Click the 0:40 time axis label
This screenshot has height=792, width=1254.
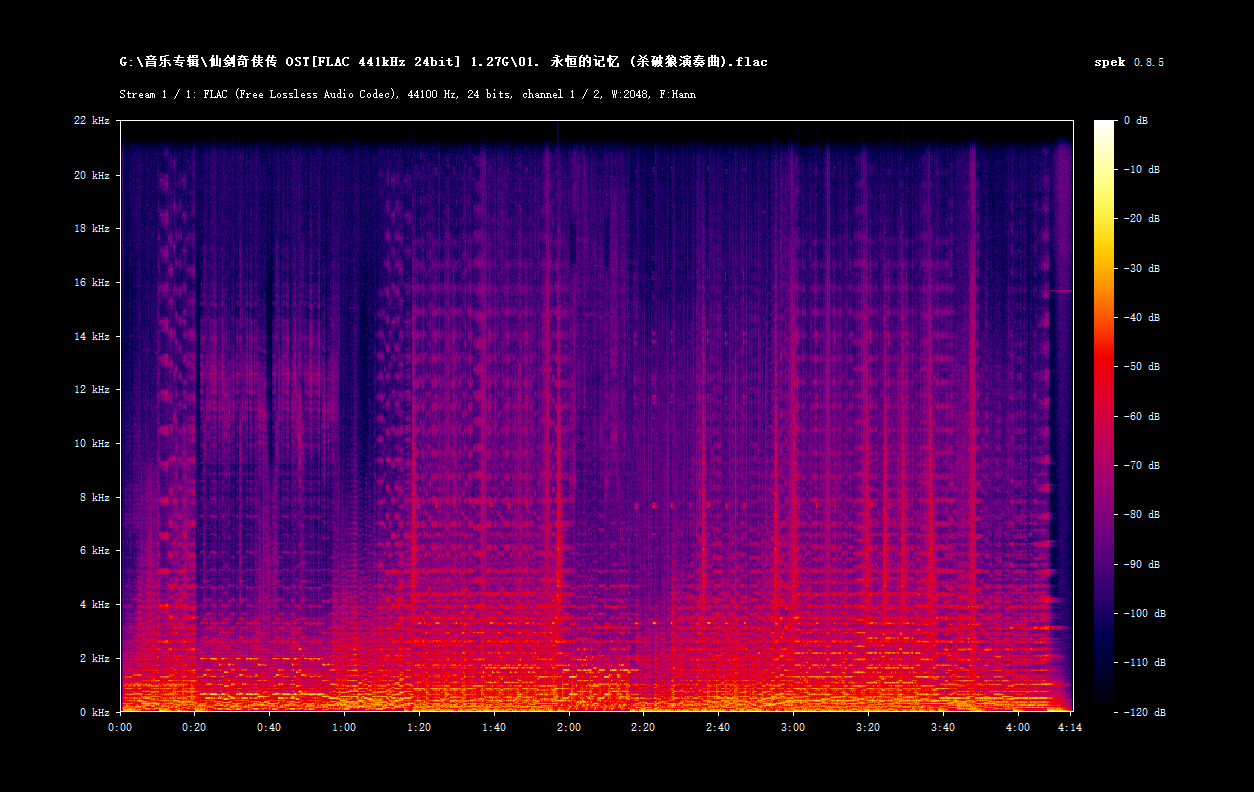[x=269, y=727]
